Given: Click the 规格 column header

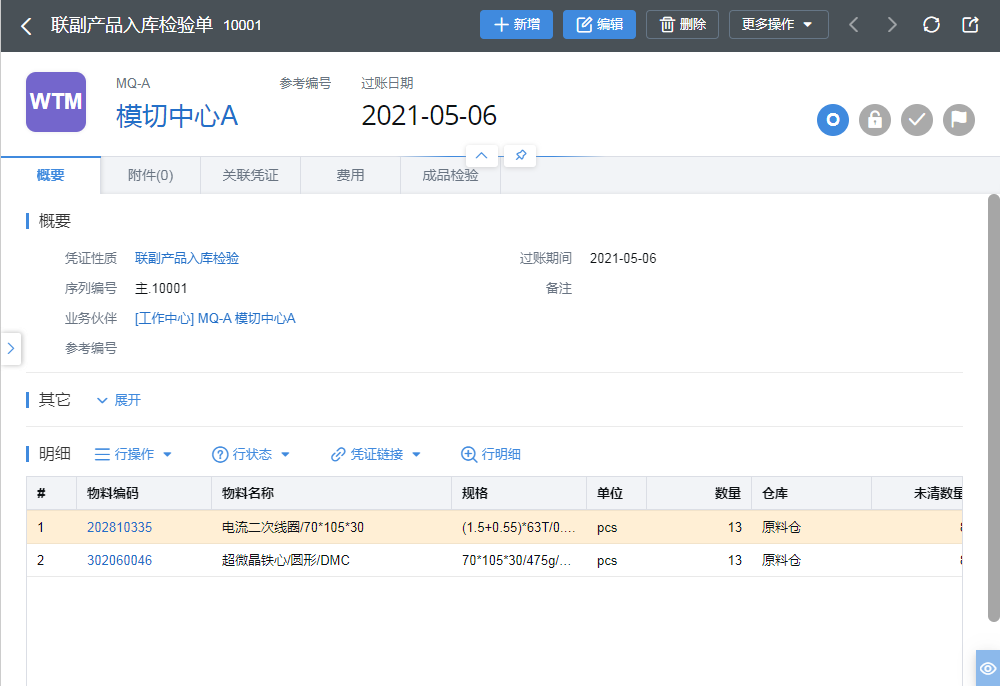Looking at the screenshot, I should pos(519,493).
